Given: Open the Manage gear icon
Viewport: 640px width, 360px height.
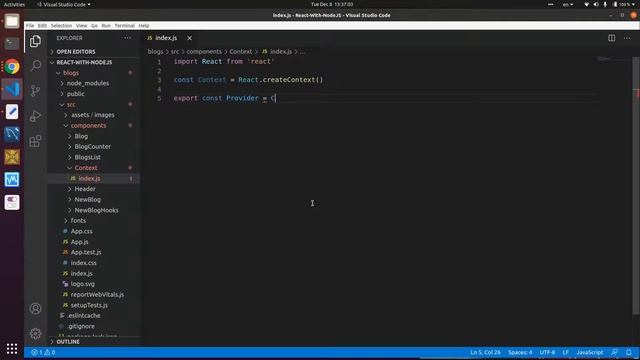Looking at the screenshot, I should (36, 333).
